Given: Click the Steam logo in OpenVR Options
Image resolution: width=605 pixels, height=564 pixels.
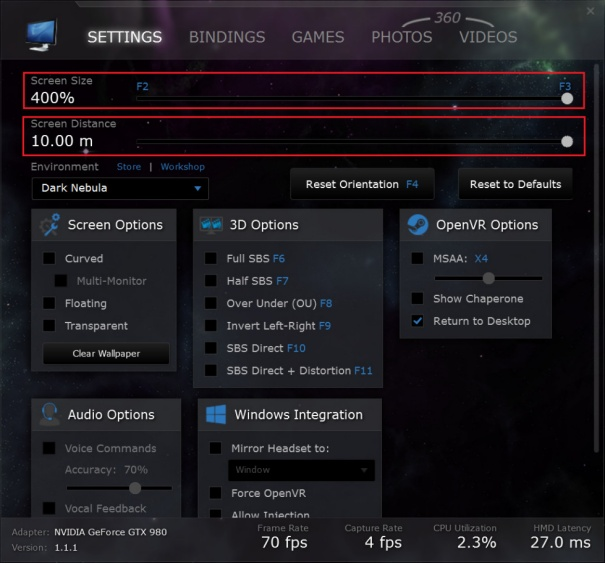Looking at the screenshot, I should point(418,225).
